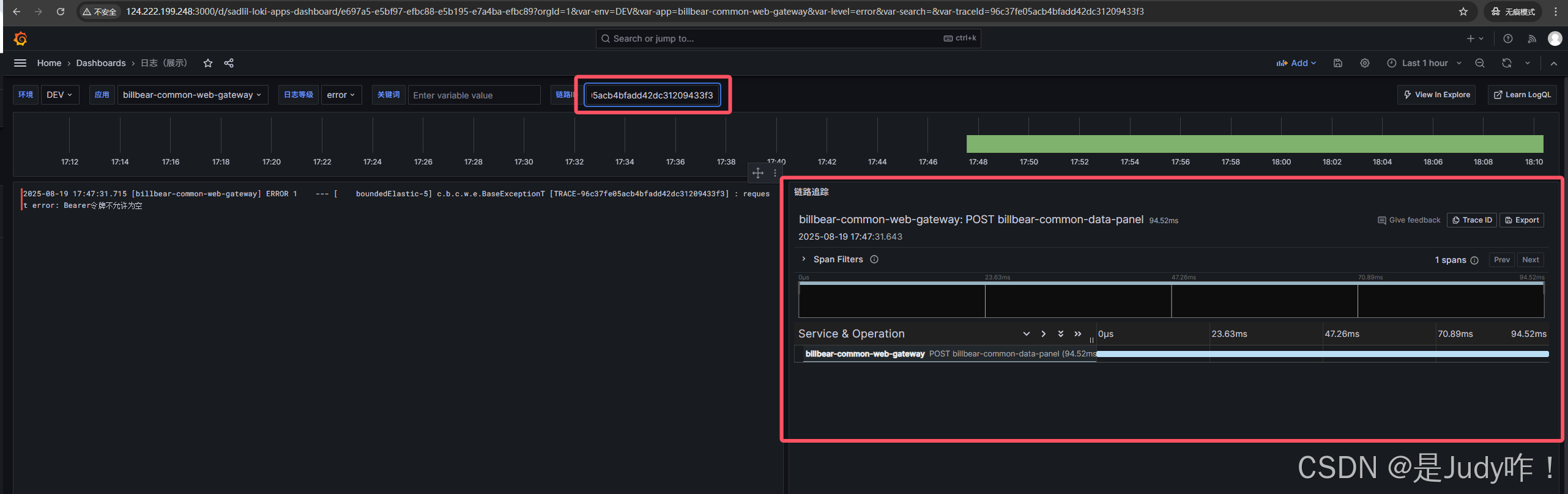Screen dimensions: 1568x494
Task: Click the Next span button
Action: click(x=1531, y=260)
